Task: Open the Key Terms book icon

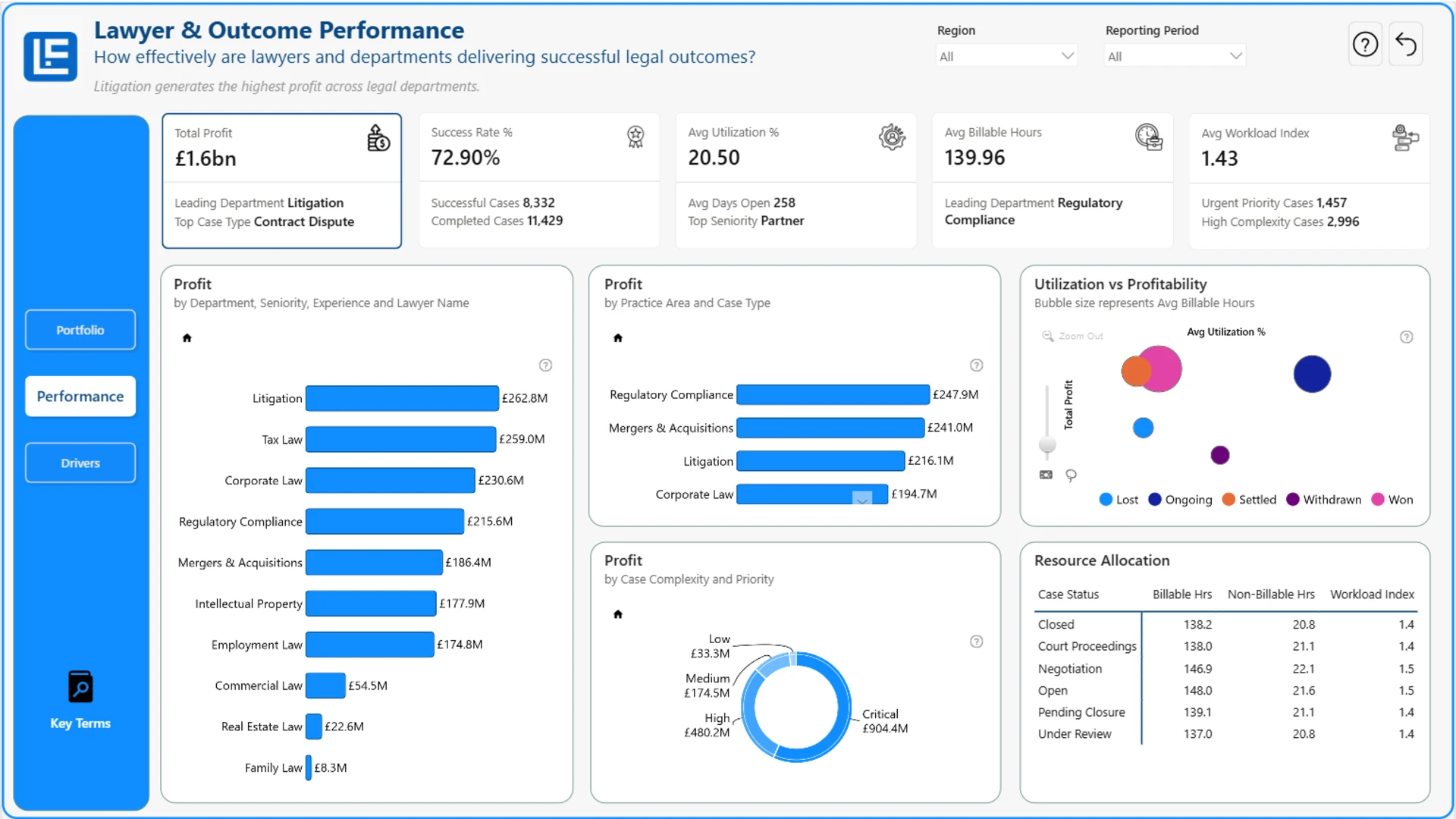Action: 80,687
